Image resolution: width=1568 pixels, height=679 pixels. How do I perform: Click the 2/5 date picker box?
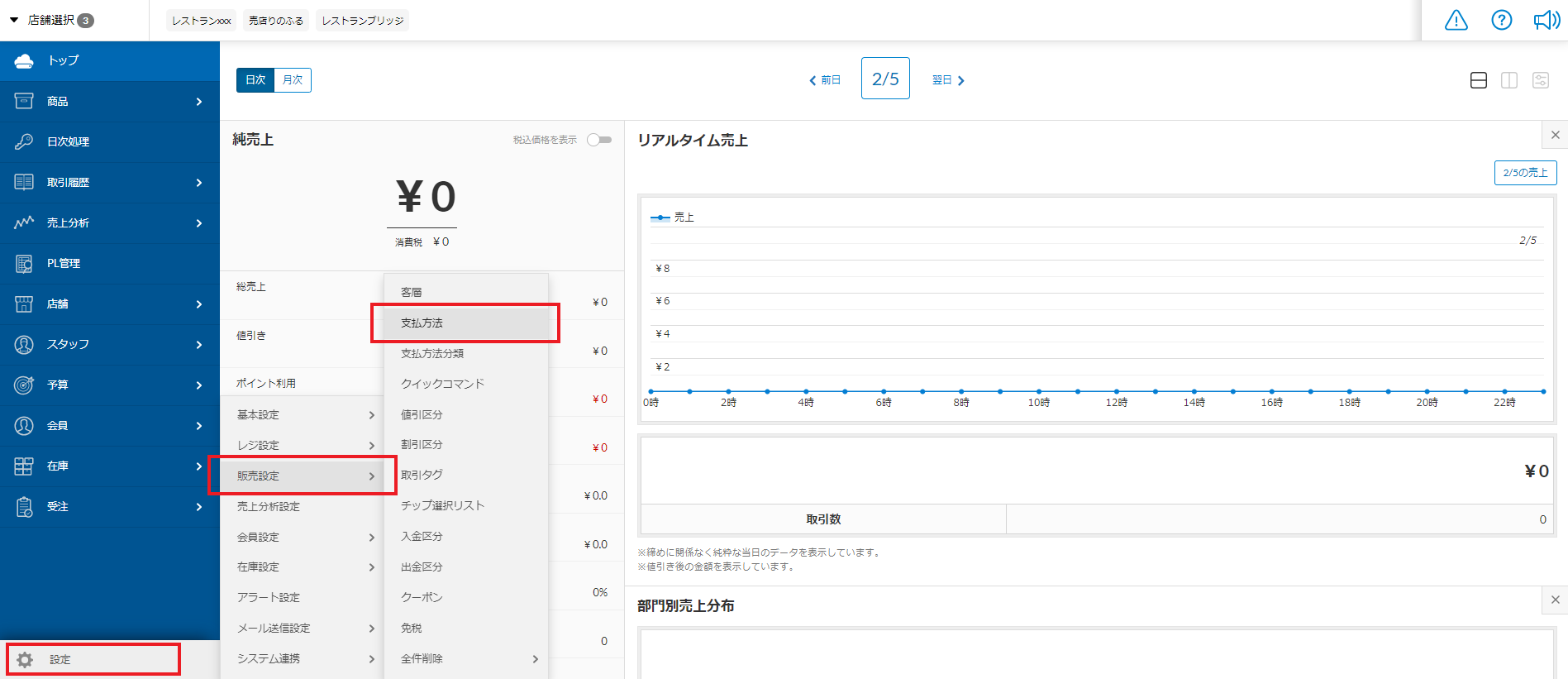[x=885, y=79]
